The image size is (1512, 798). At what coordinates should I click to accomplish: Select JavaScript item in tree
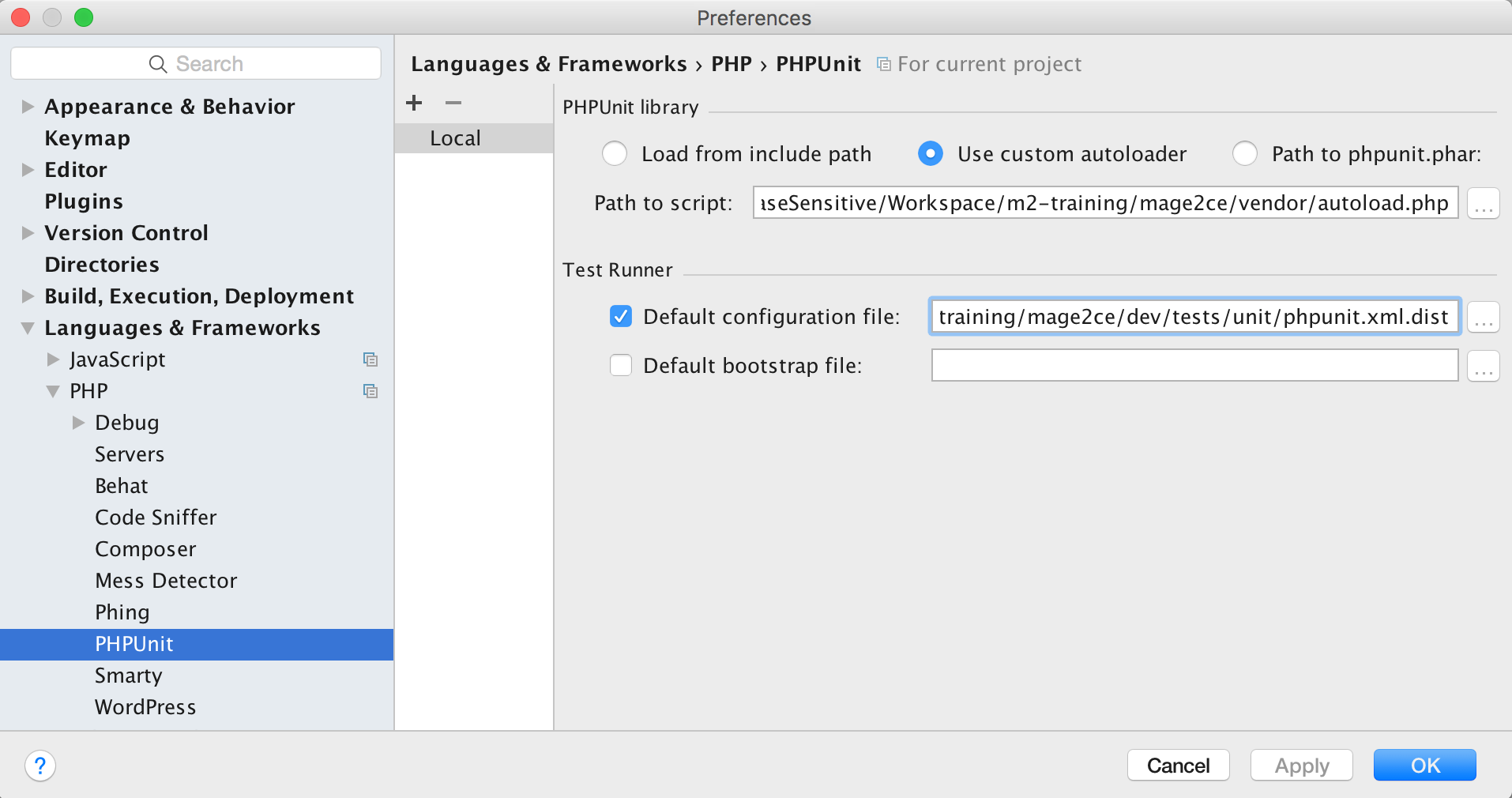[118, 359]
